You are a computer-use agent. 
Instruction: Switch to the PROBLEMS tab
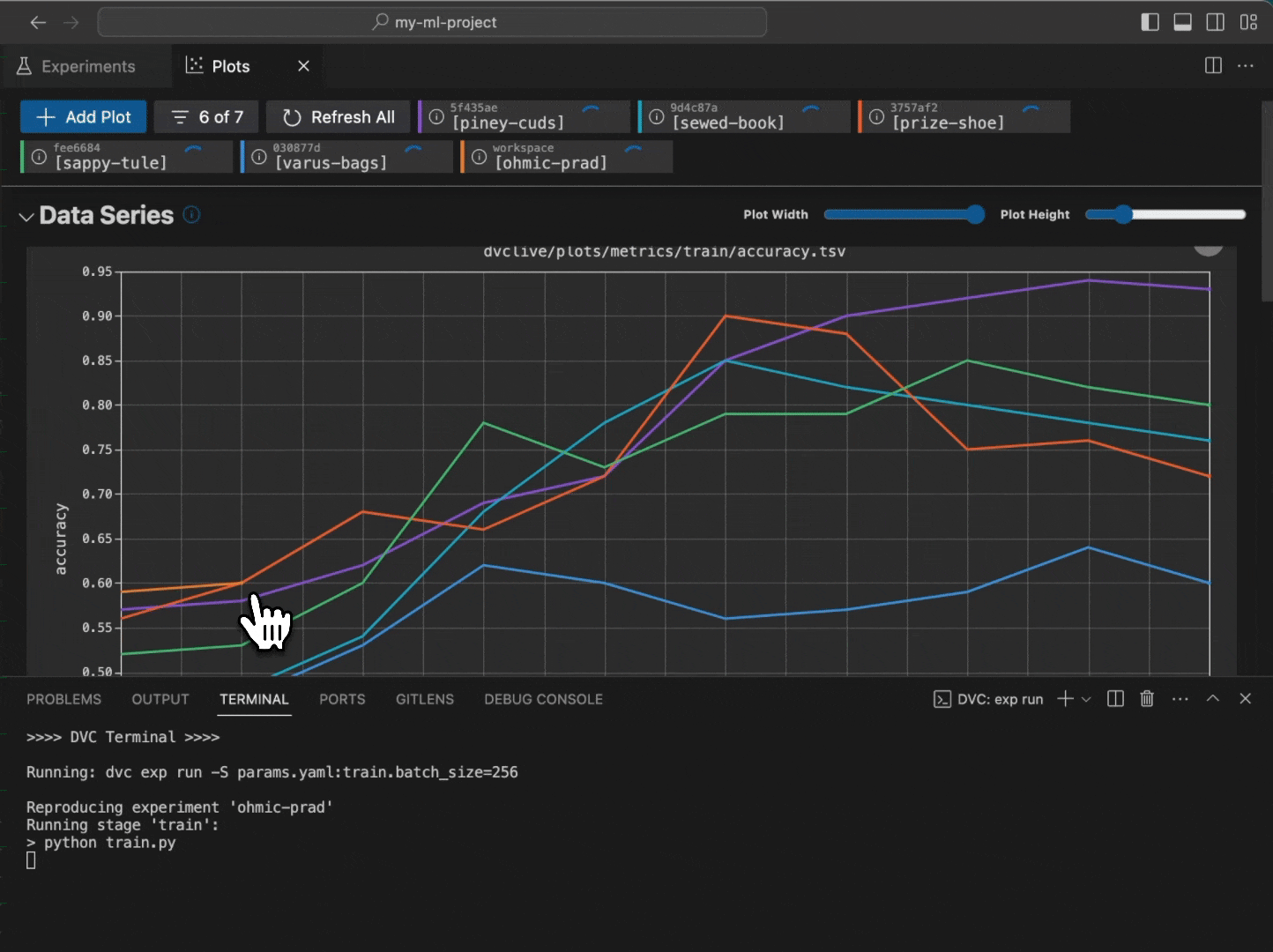coord(63,699)
